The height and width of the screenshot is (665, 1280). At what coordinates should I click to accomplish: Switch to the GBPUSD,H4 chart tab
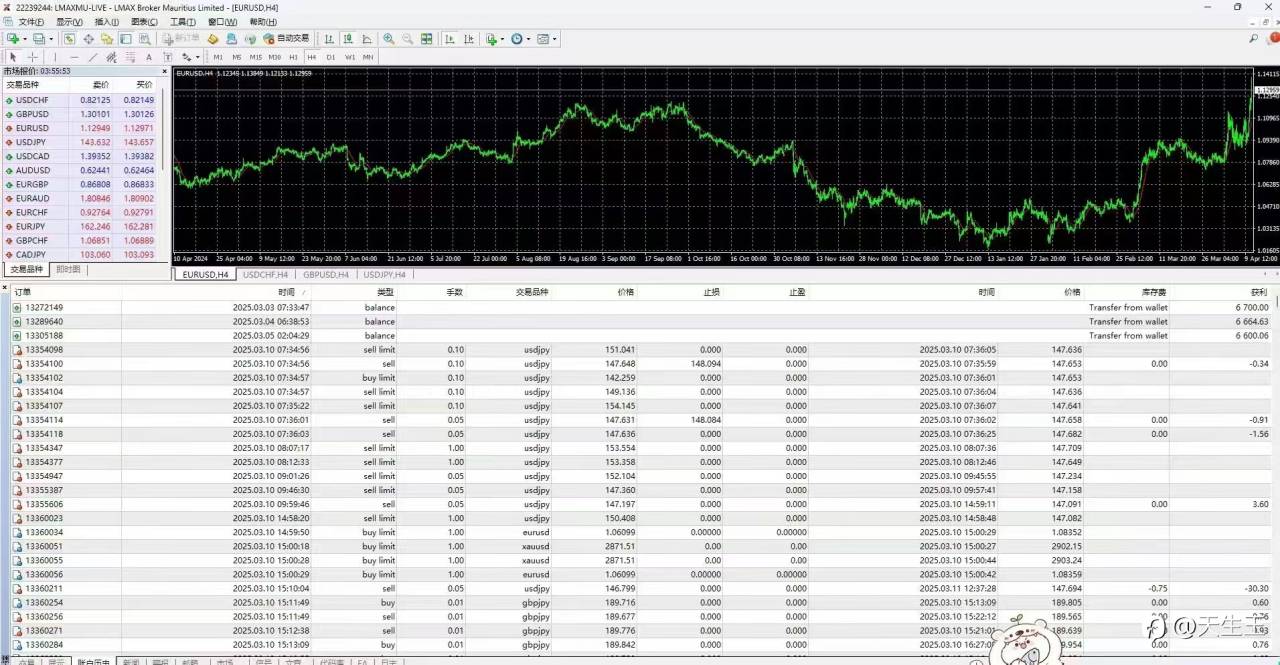point(325,274)
